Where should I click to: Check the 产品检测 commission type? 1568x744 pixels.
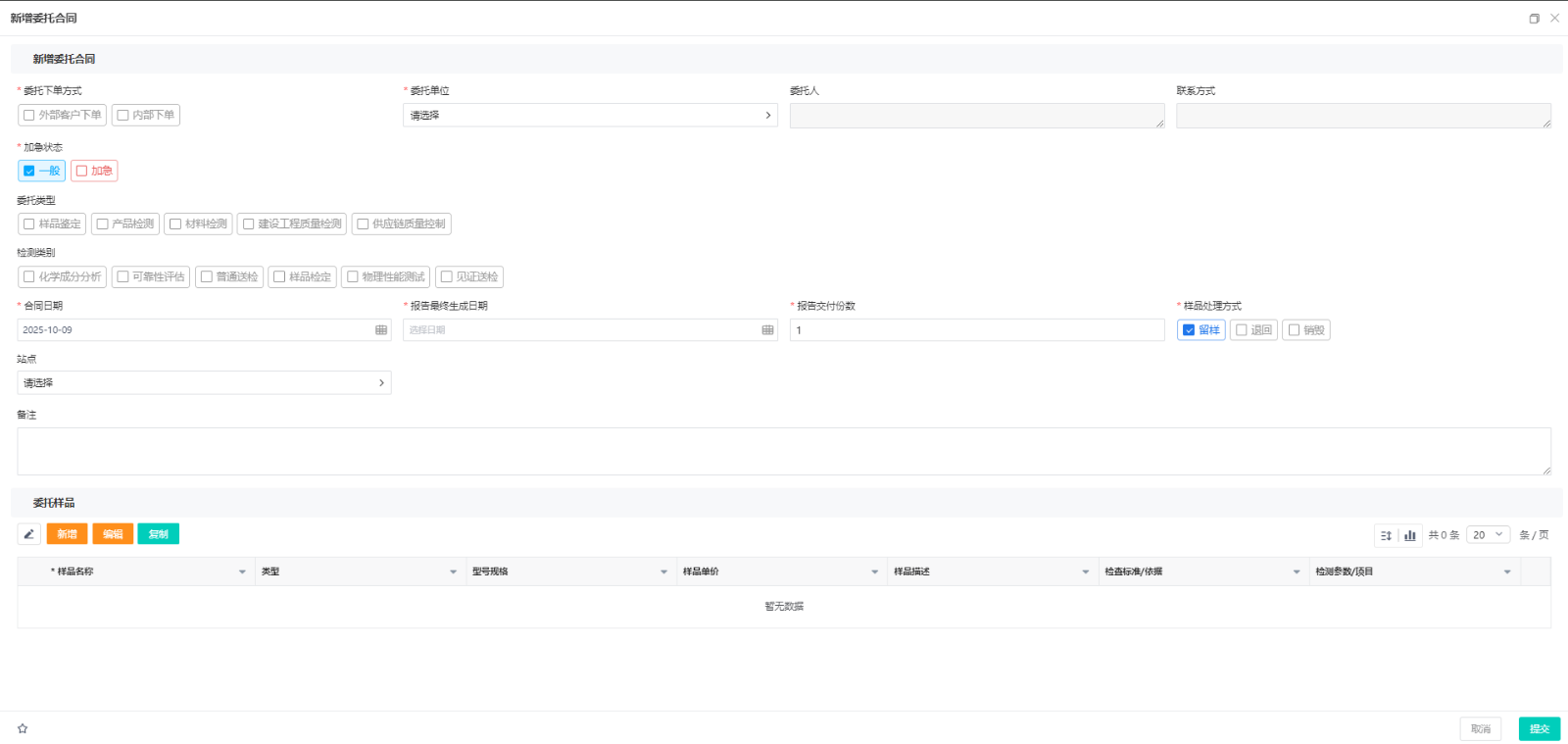[x=125, y=223]
